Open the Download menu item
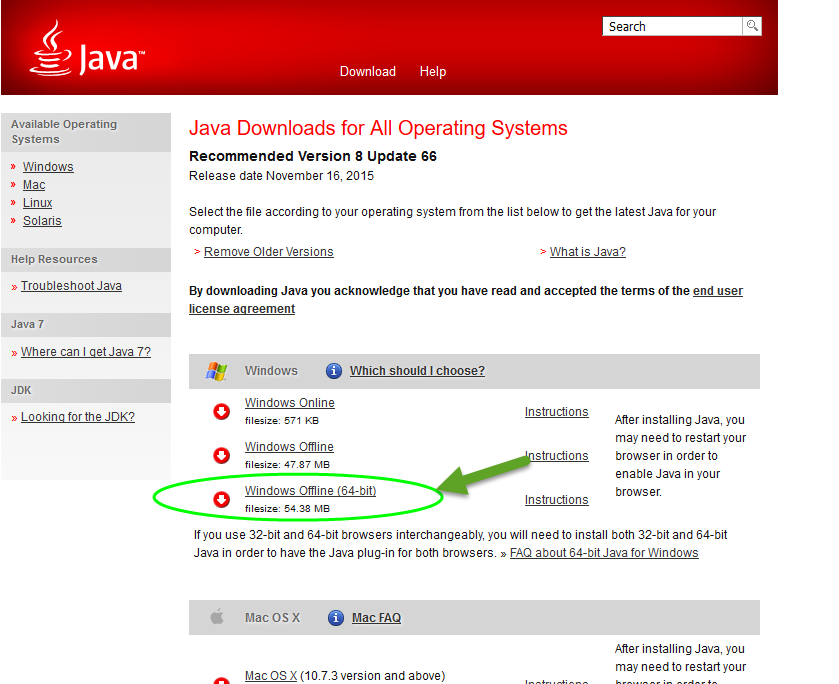 [367, 71]
